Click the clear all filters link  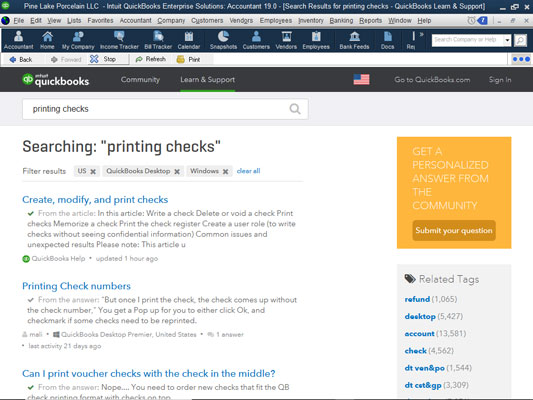248,171
